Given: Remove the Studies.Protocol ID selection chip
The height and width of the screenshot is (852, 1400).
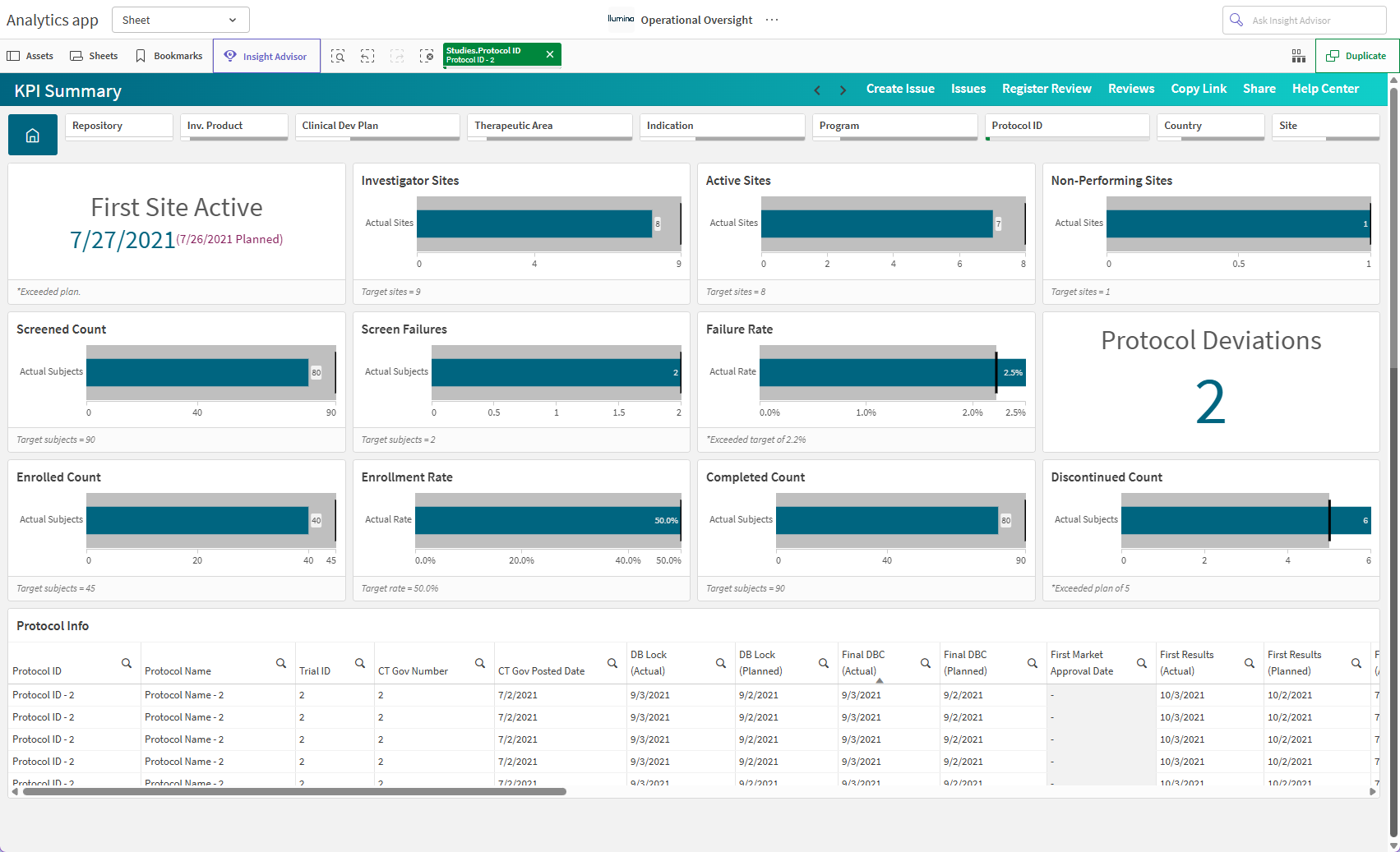Looking at the screenshot, I should (x=550, y=54).
